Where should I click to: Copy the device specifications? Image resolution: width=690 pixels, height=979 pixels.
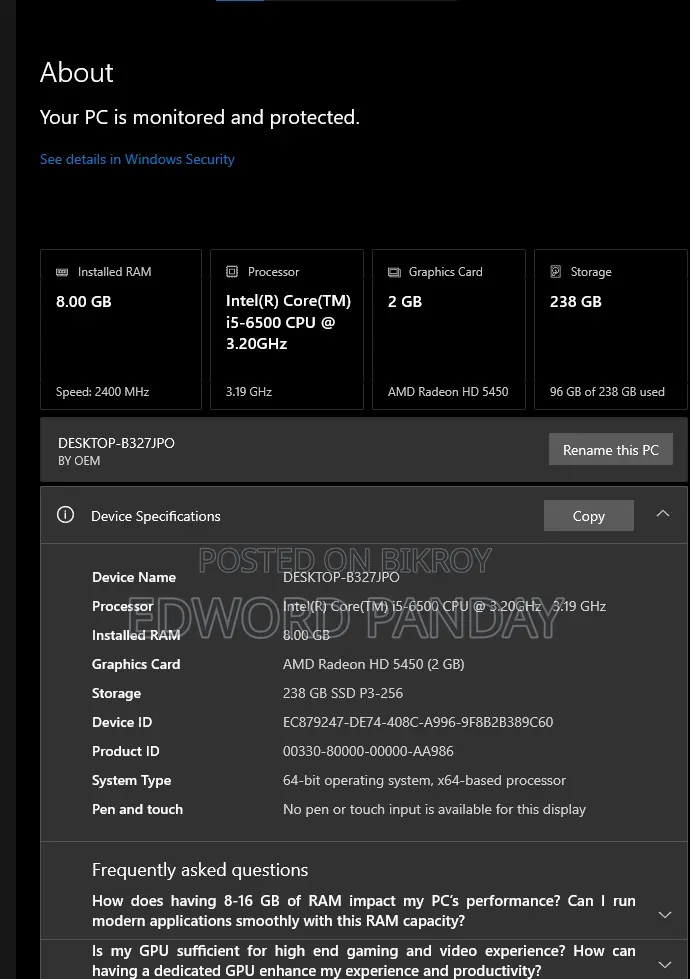pyautogui.click(x=589, y=516)
